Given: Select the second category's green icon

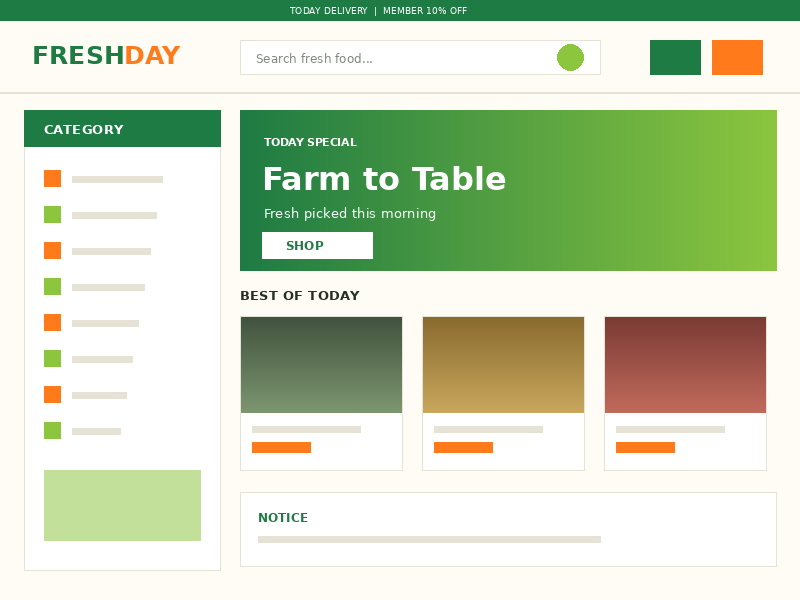Looking at the screenshot, I should pyautogui.click(x=53, y=214).
